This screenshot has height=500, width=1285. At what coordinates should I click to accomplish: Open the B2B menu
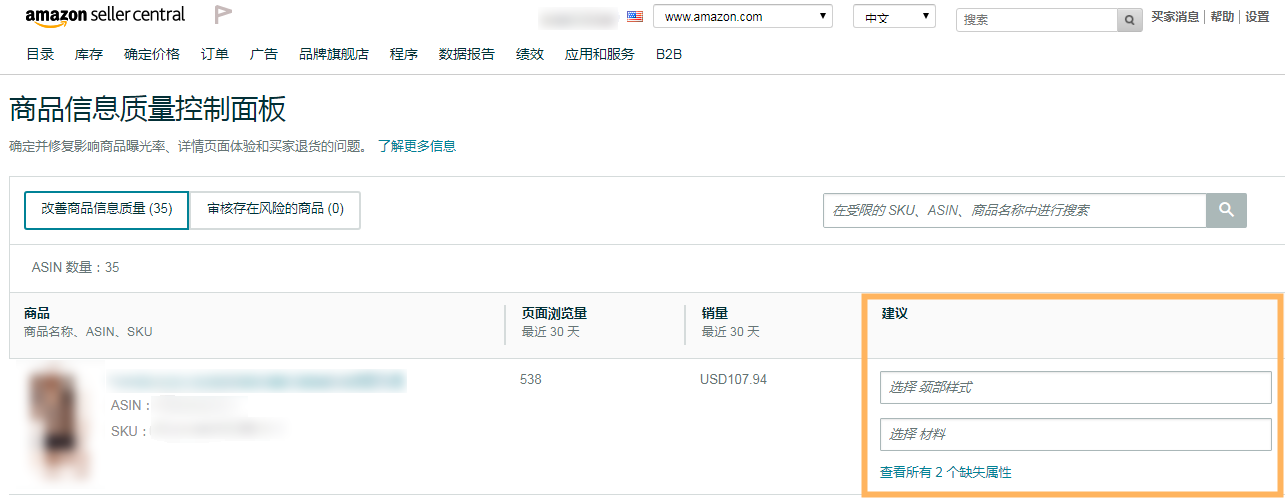click(x=669, y=54)
